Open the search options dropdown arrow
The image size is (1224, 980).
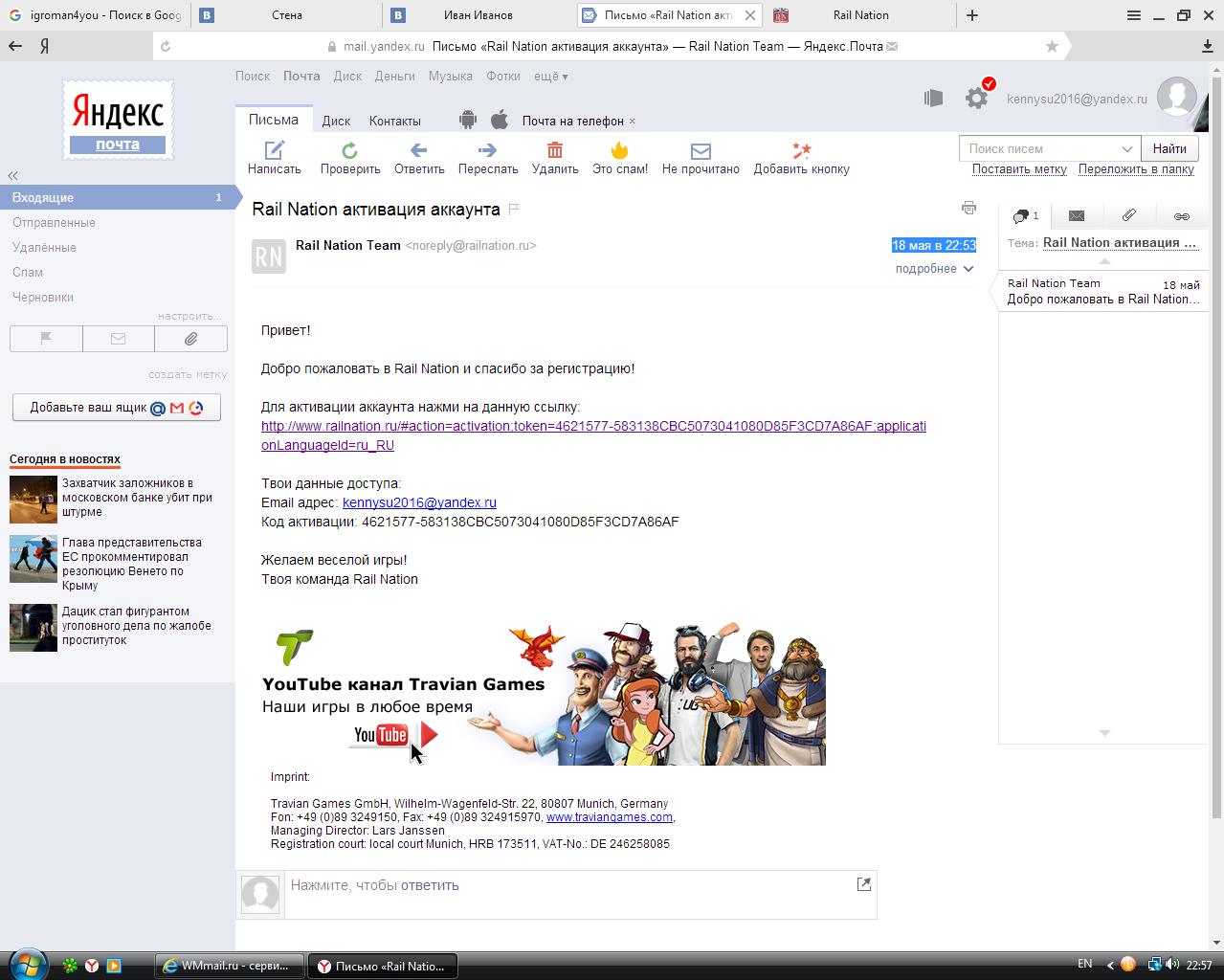coord(1127,148)
